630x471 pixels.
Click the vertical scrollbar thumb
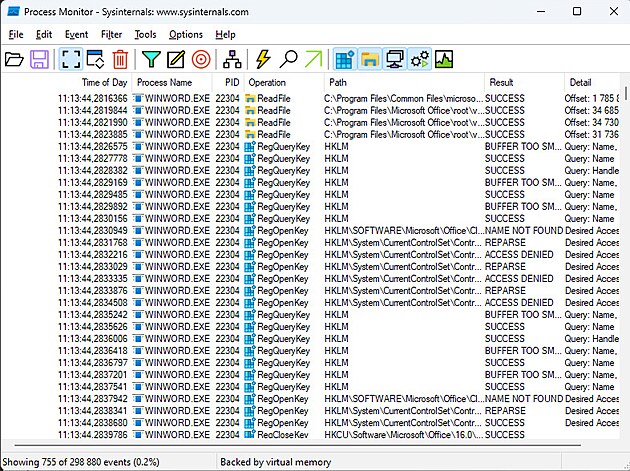tap(625, 93)
